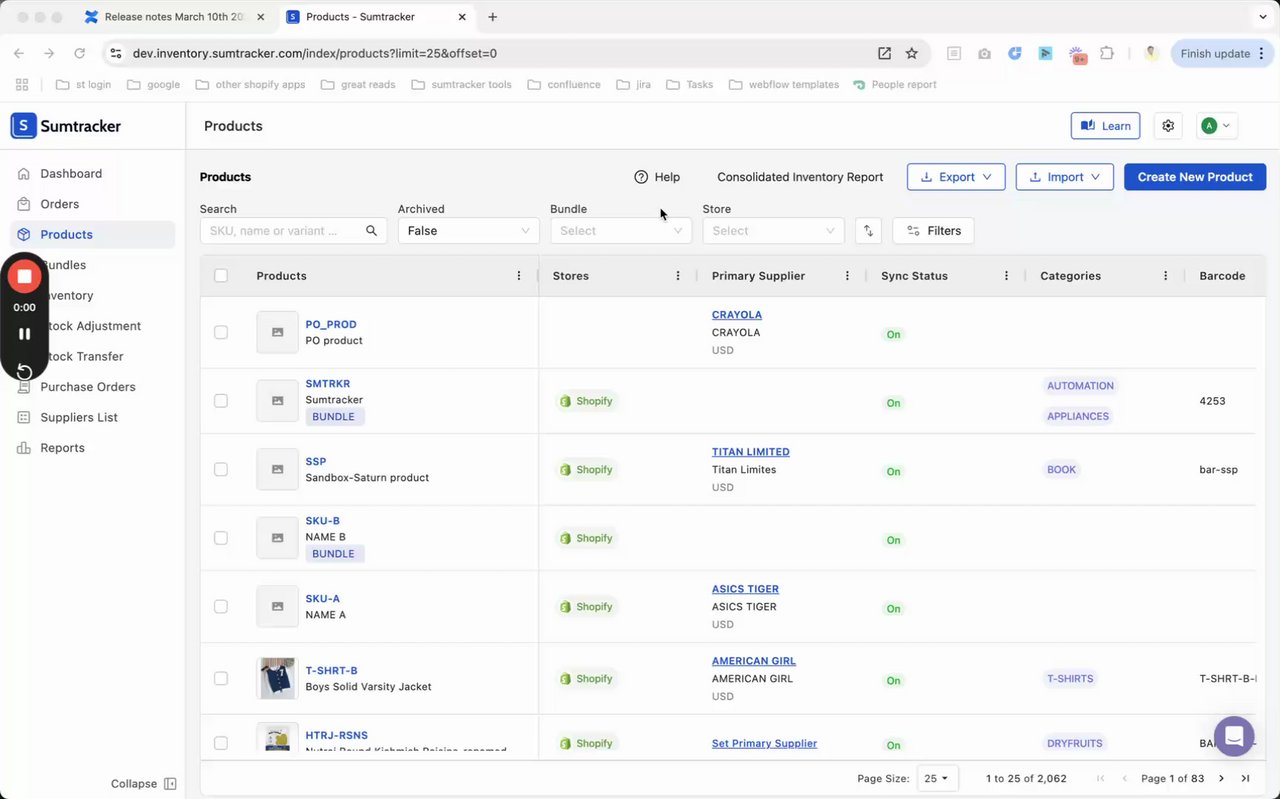Screen dimensions: 1280x799
Task: Stop the screen recording
Action: (x=25, y=276)
